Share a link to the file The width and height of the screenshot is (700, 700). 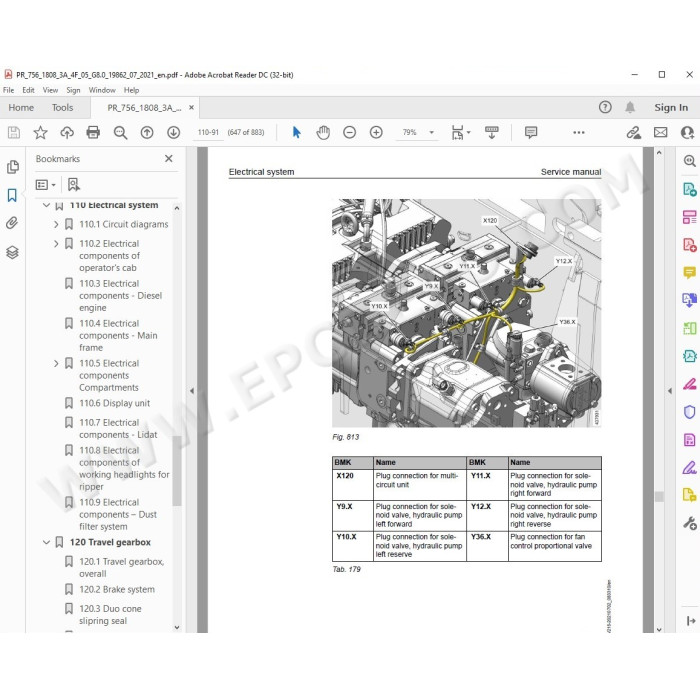click(x=633, y=132)
